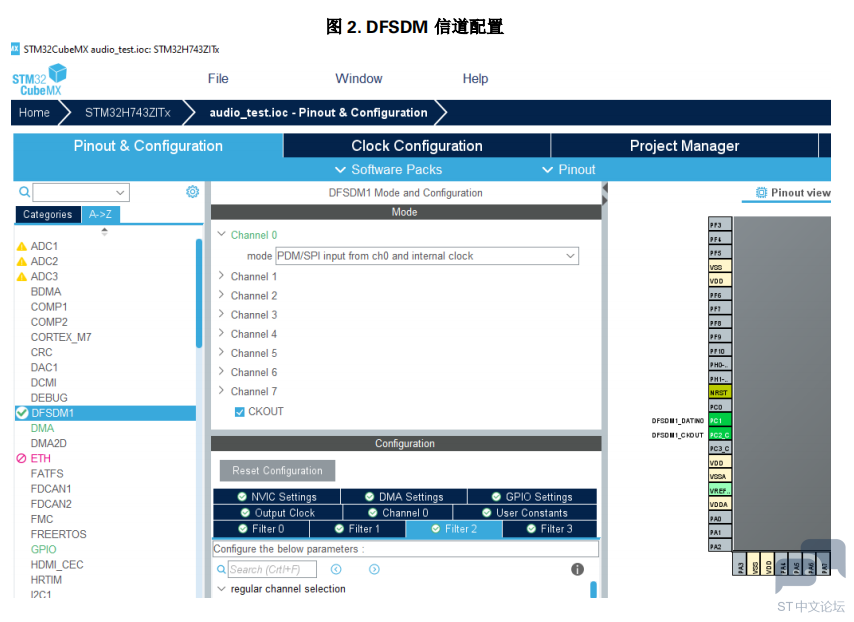The height and width of the screenshot is (622, 854).
Task: Click the peripheral list scrollbar
Action: (199, 294)
